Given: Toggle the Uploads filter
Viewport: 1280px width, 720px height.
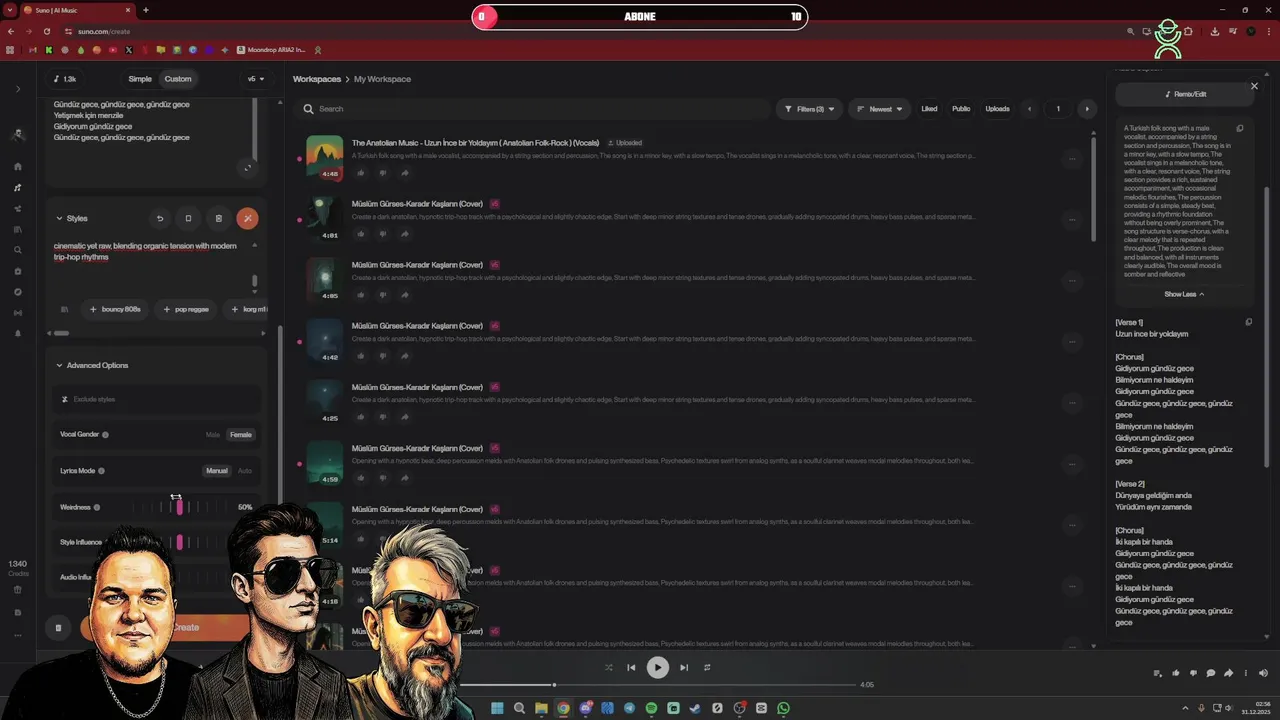Looking at the screenshot, I should click(997, 109).
